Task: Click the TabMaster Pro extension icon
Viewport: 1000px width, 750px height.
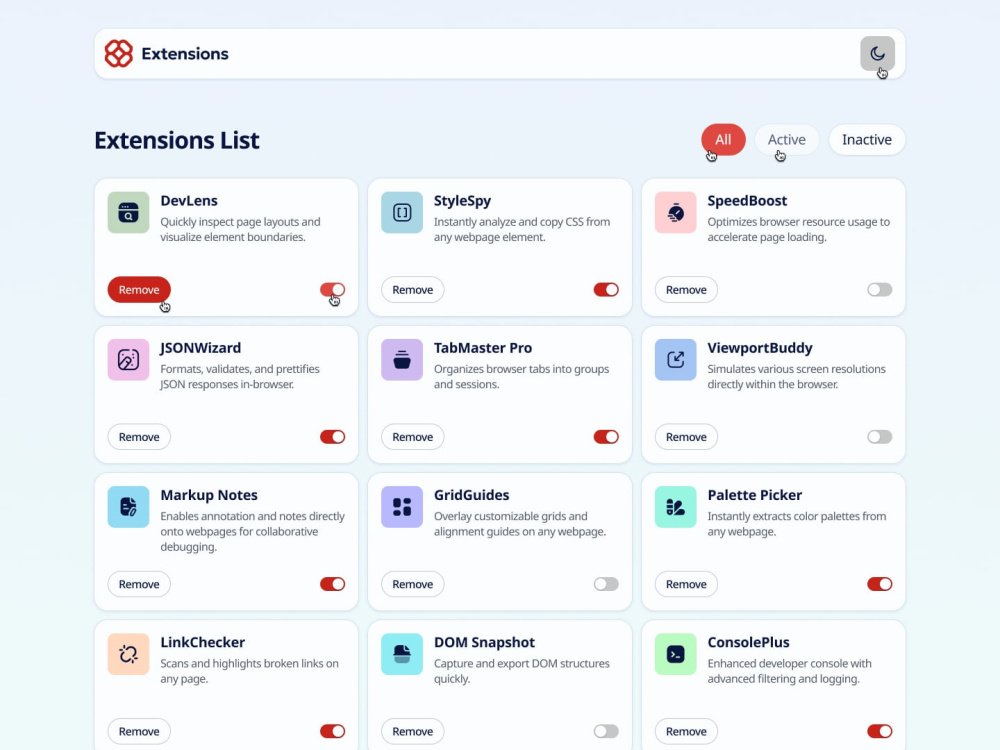Action: 402,360
